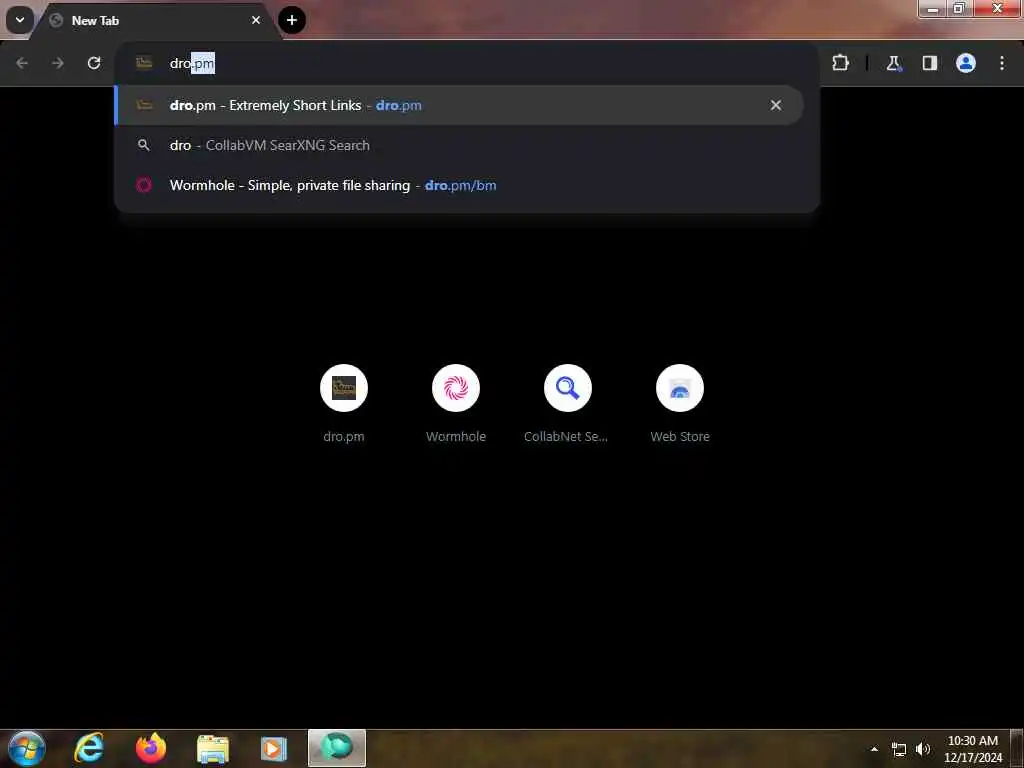The height and width of the screenshot is (768, 1024).
Task: Choose dro.pm Extremely Short Links suggestion
Action: [458, 105]
